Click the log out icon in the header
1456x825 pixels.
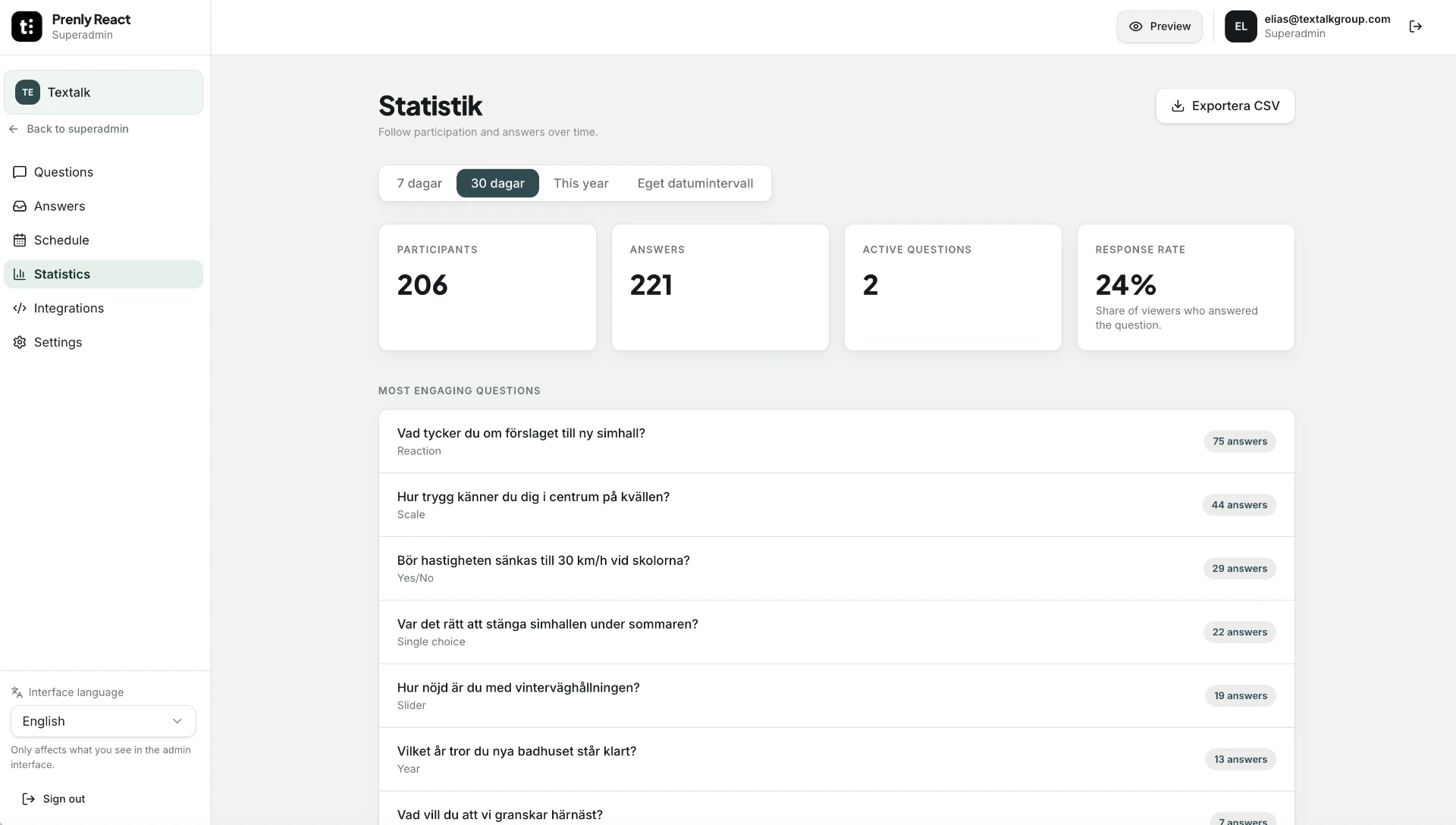tap(1415, 27)
